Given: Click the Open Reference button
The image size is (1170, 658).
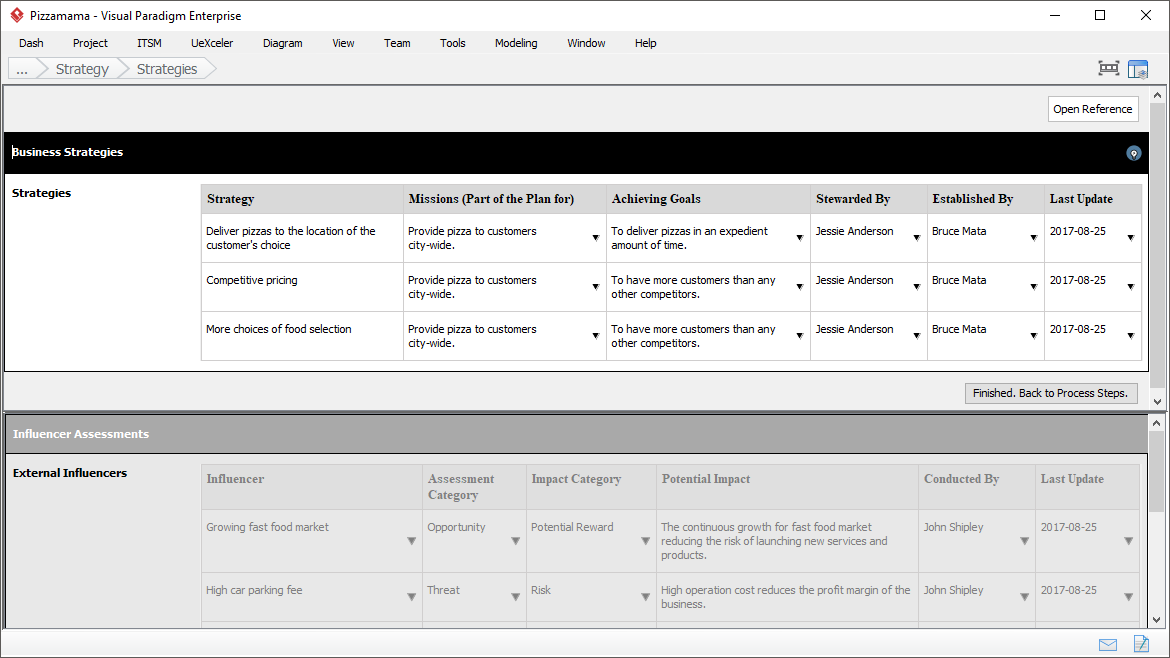Looking at the screenshot, I should click(x=1093, y=109).
